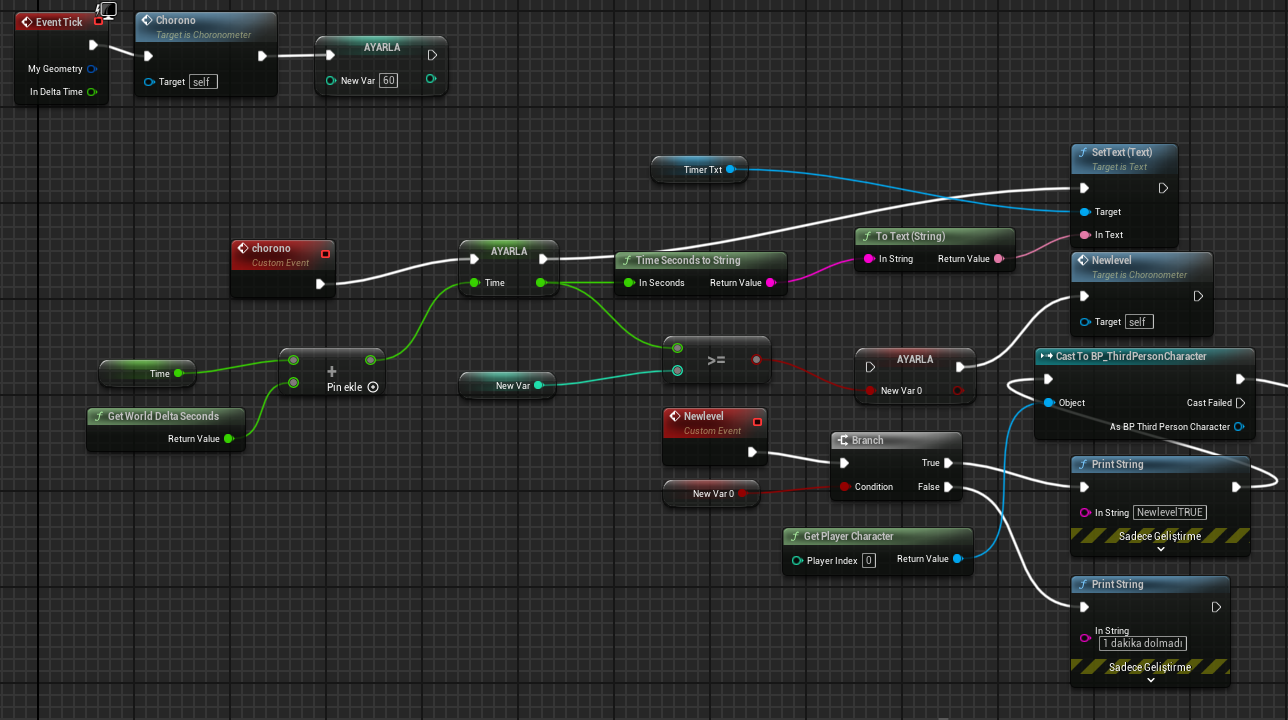Select Cast To BP_ThirdPersonCharacter node header
Screen dimensions: 1288x720
point(1144,357)
